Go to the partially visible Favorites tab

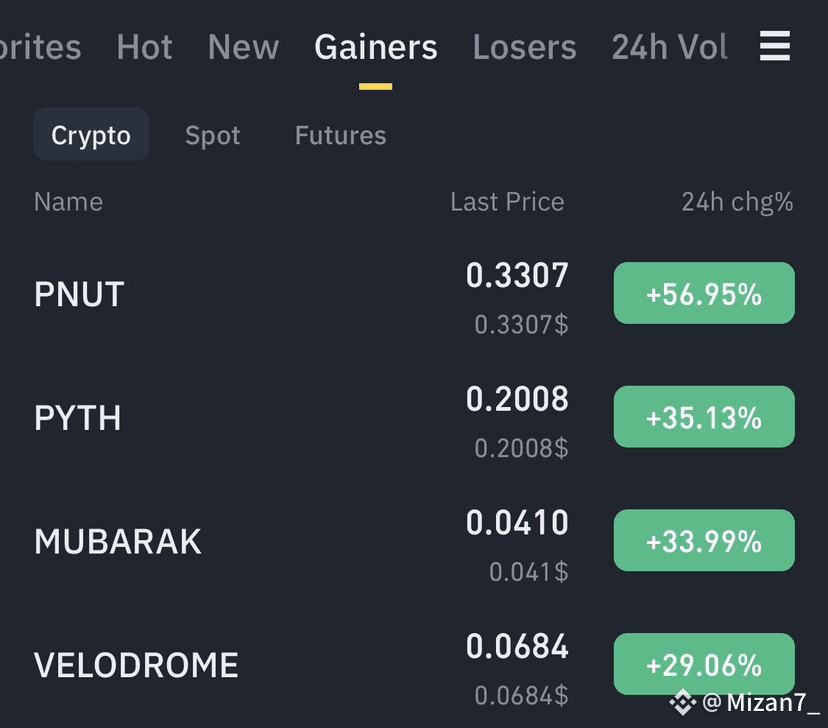(40, 47)
